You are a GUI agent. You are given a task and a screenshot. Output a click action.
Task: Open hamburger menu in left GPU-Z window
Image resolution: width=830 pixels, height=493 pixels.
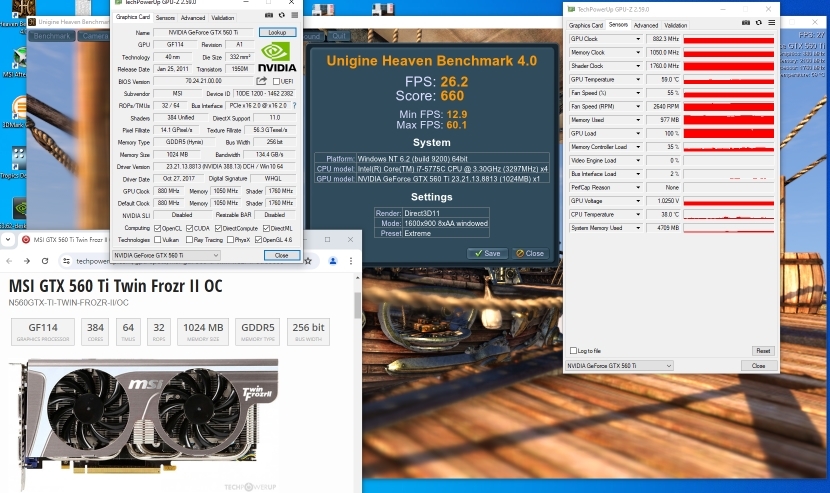pyautogui.click(x=294, y=15)
